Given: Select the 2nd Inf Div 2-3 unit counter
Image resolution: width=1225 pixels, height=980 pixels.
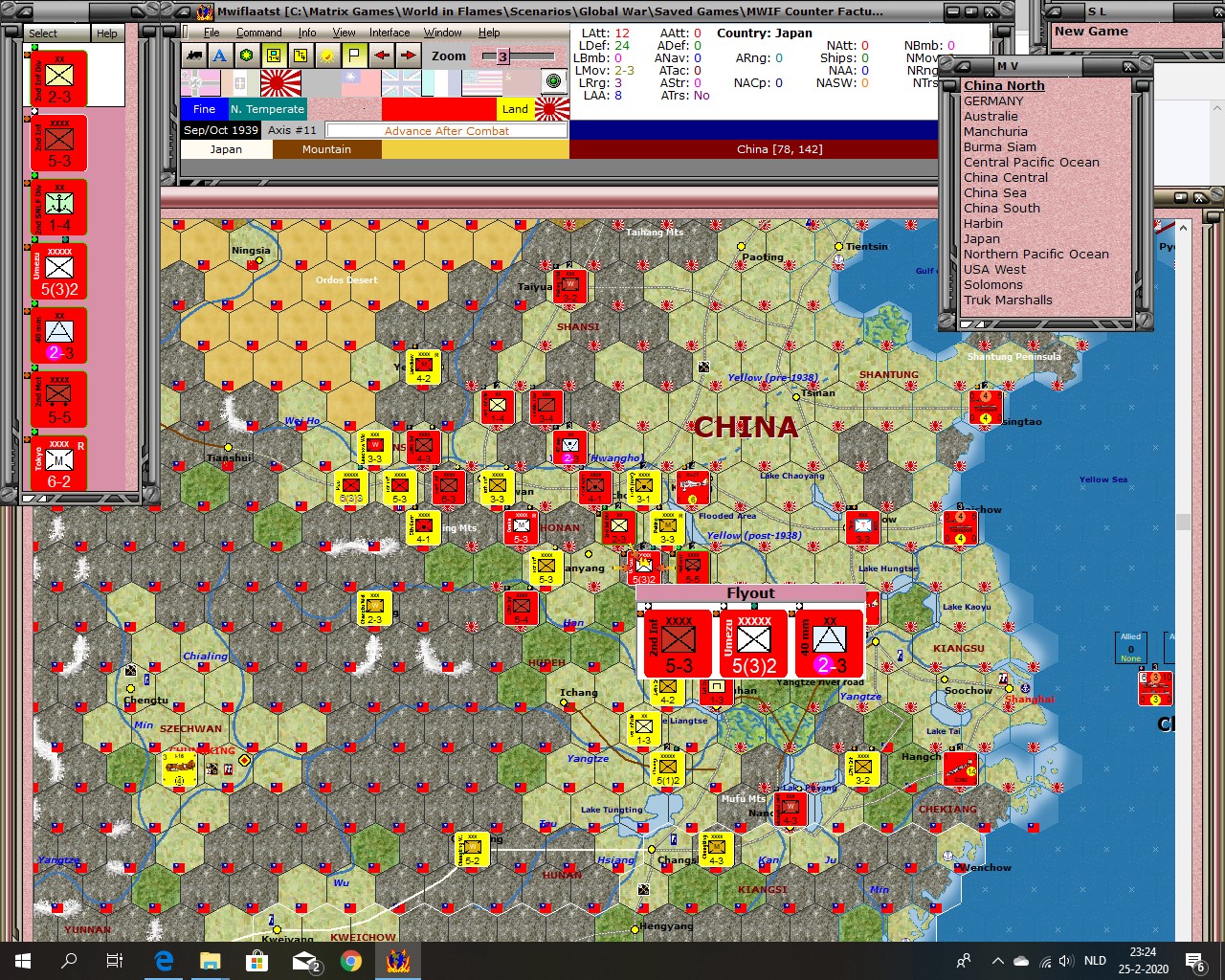Looking at the screenshot, I should (59, 78).
